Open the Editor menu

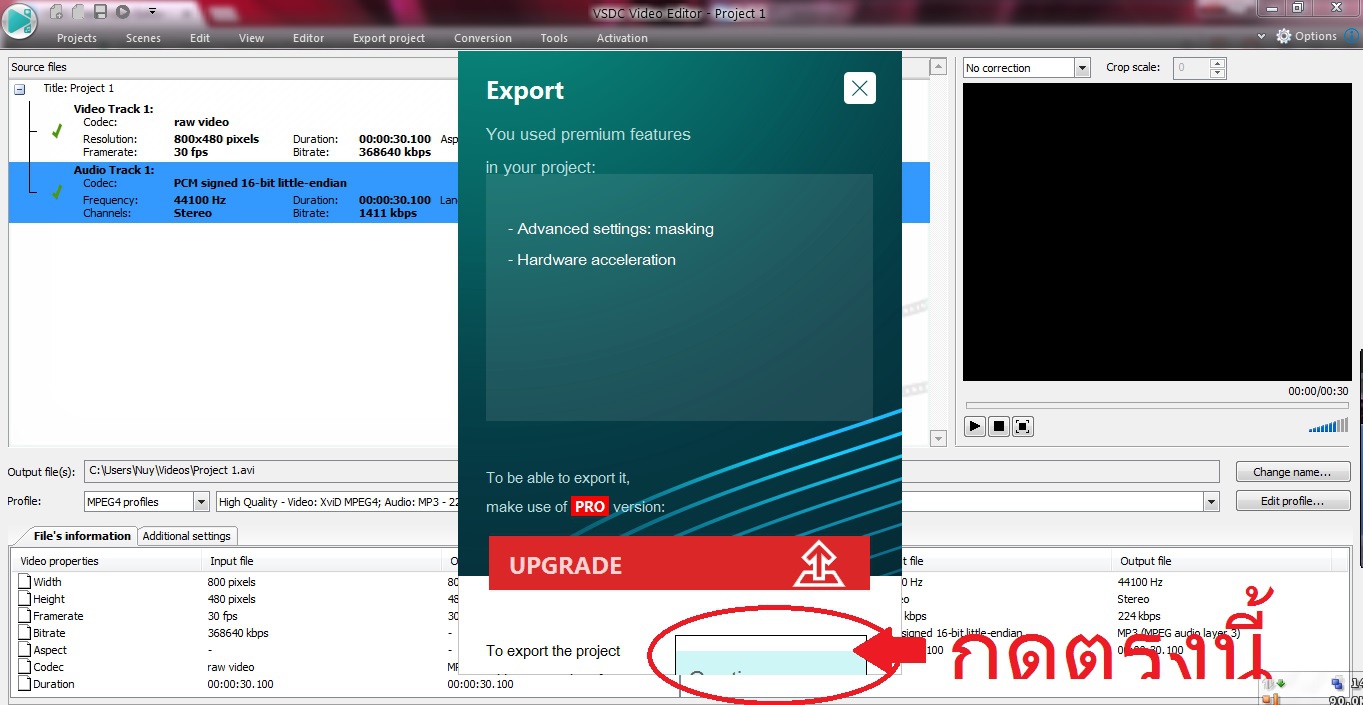pyautogui.click(x=308, y=38)
